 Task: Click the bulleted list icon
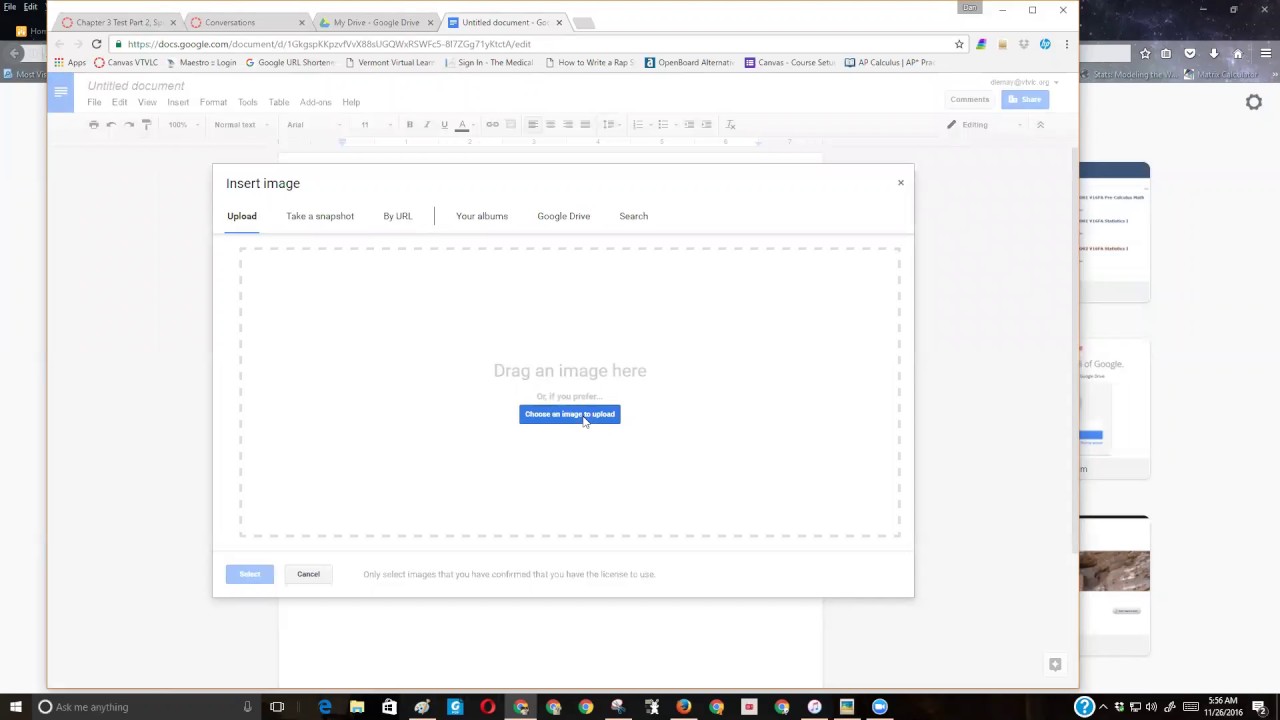click(x=664, y=125)
